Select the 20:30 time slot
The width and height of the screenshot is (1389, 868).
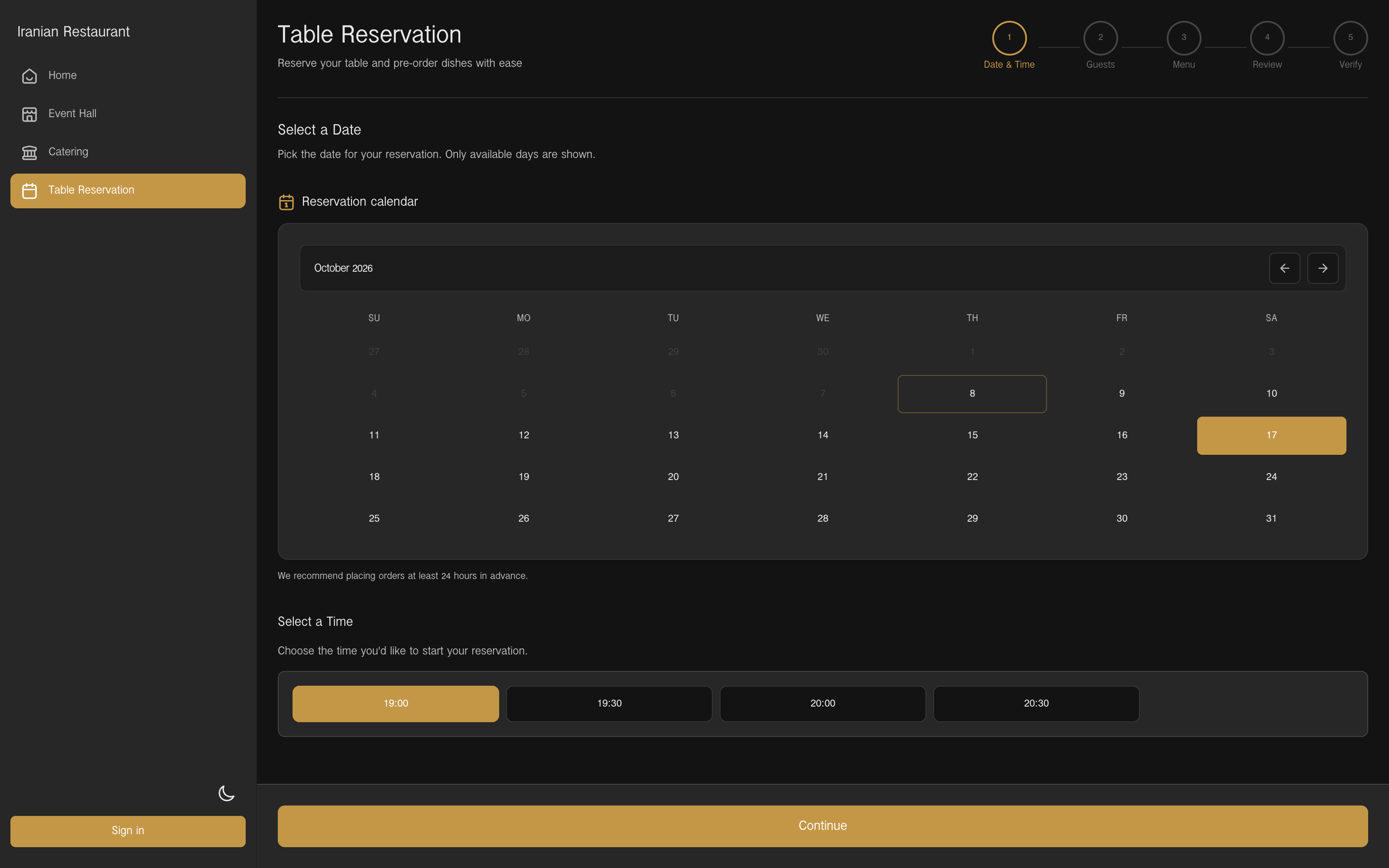(1036, 703)
